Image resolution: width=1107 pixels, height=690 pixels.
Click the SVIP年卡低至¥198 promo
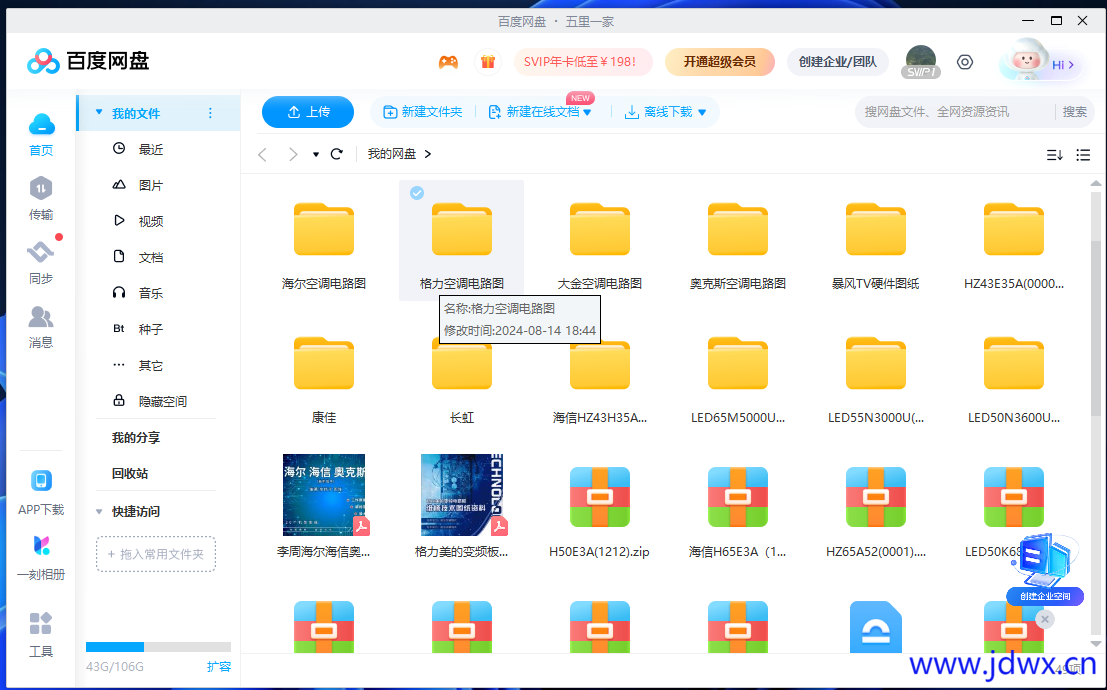(583, 62)
